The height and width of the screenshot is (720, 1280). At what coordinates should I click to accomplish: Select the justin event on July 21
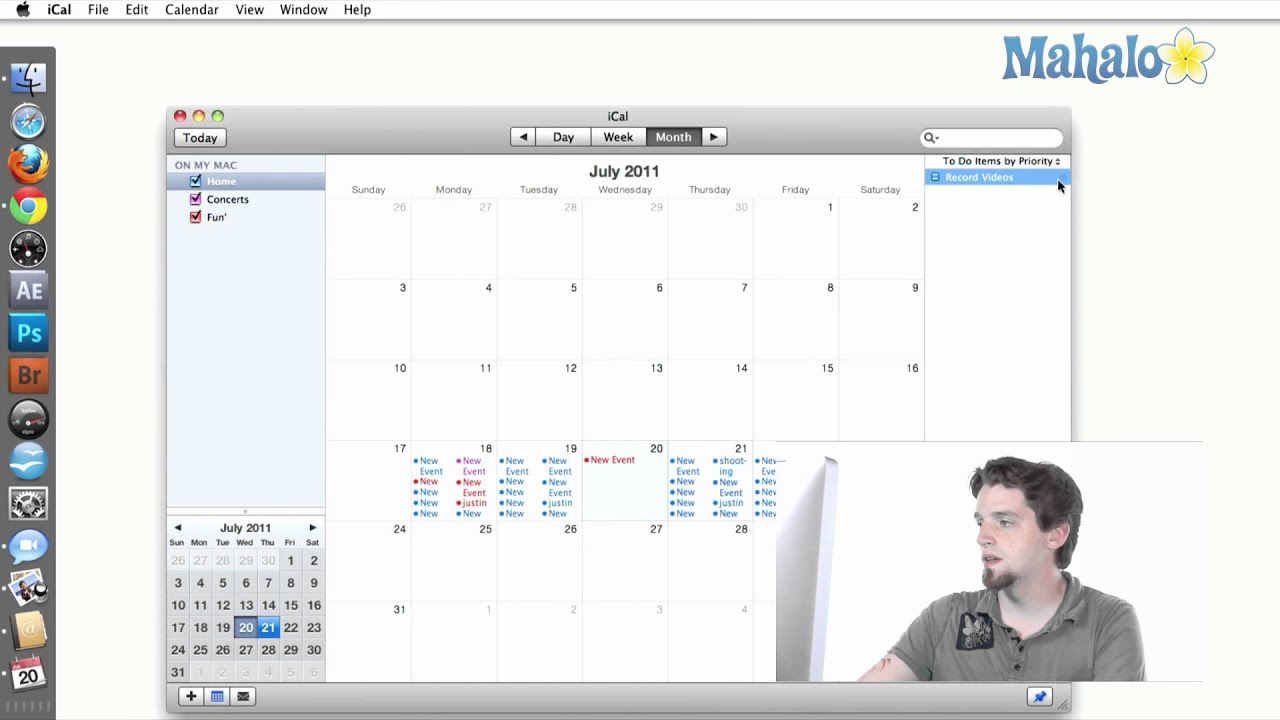coord(729,503)
